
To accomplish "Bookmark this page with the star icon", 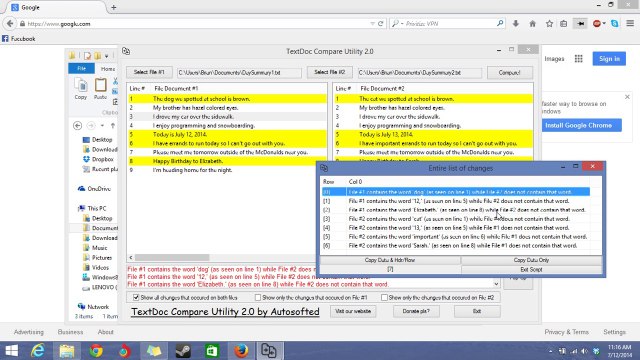I will 549,24.
